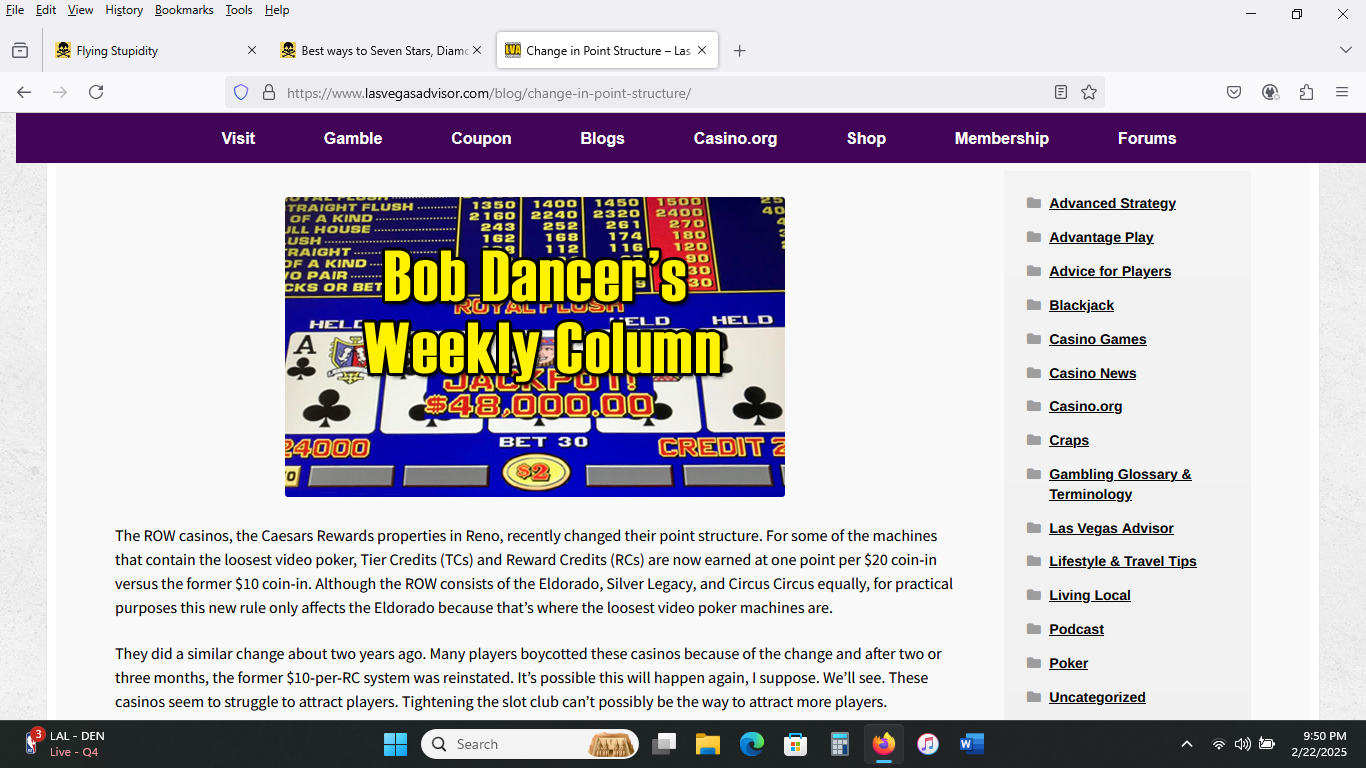This screenshot has width=1366, height=768.
Task: Open the Living Local category link
Action: (x=1090, y=595)
